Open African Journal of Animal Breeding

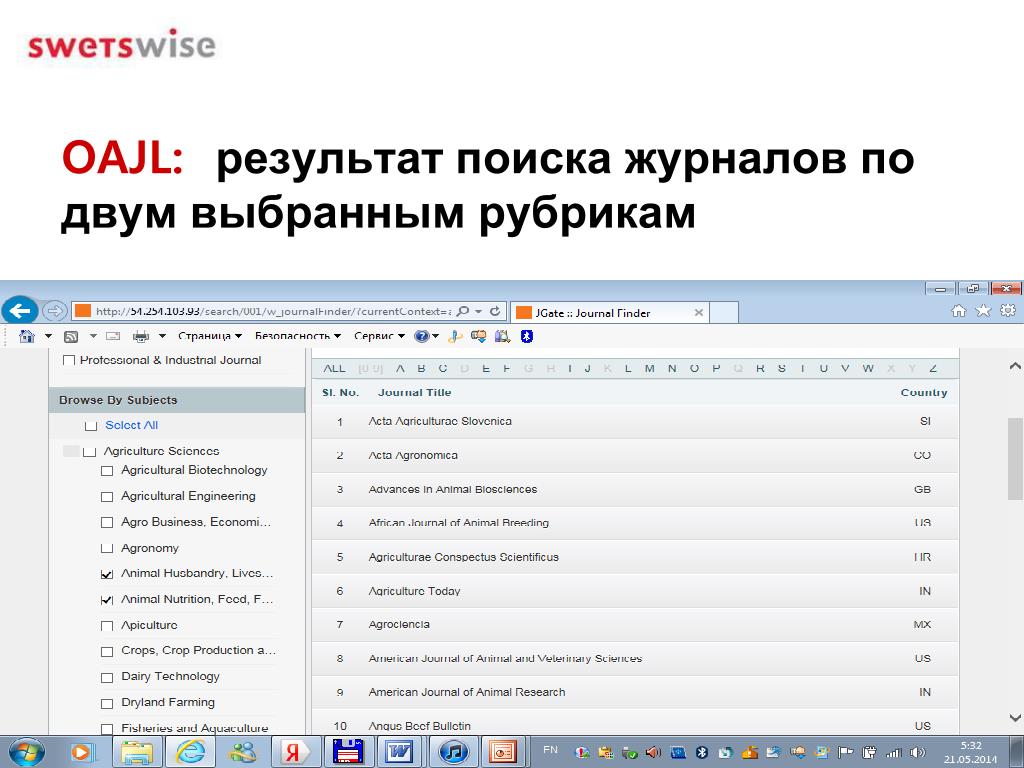click(x=458, y=522)
